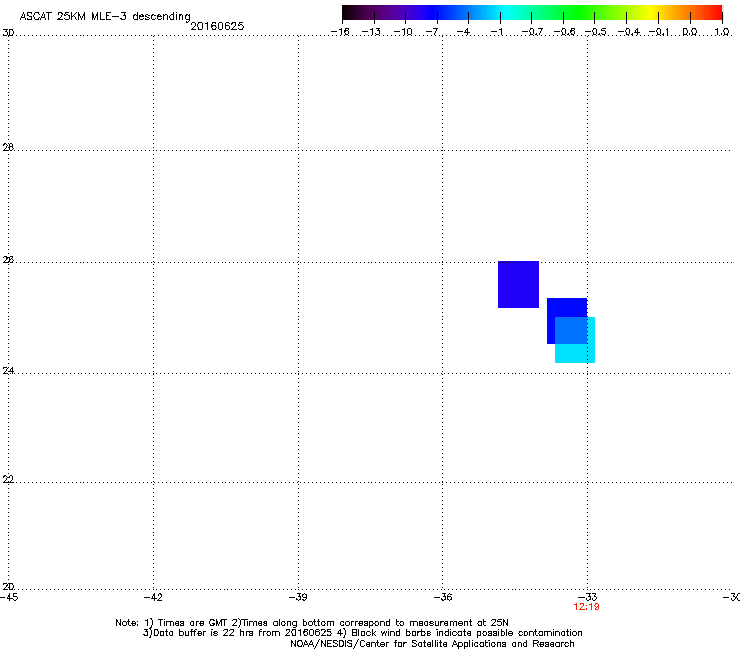Click the -0.6 label on the color scale
Image resolution: width=740 pixels, height=650 pixels.
tap(564, 32)
